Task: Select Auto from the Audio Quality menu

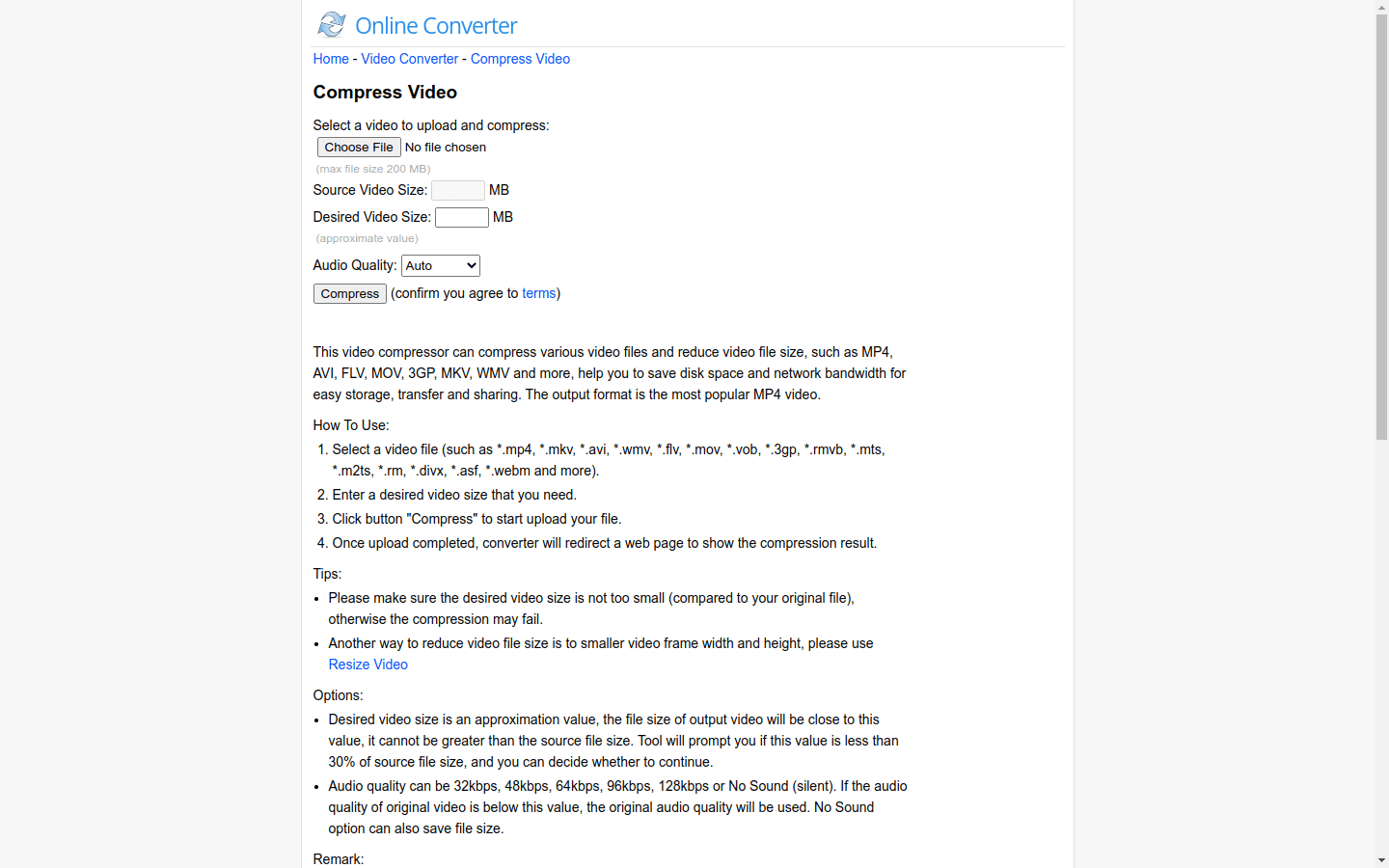Action: tap(424, 265)
